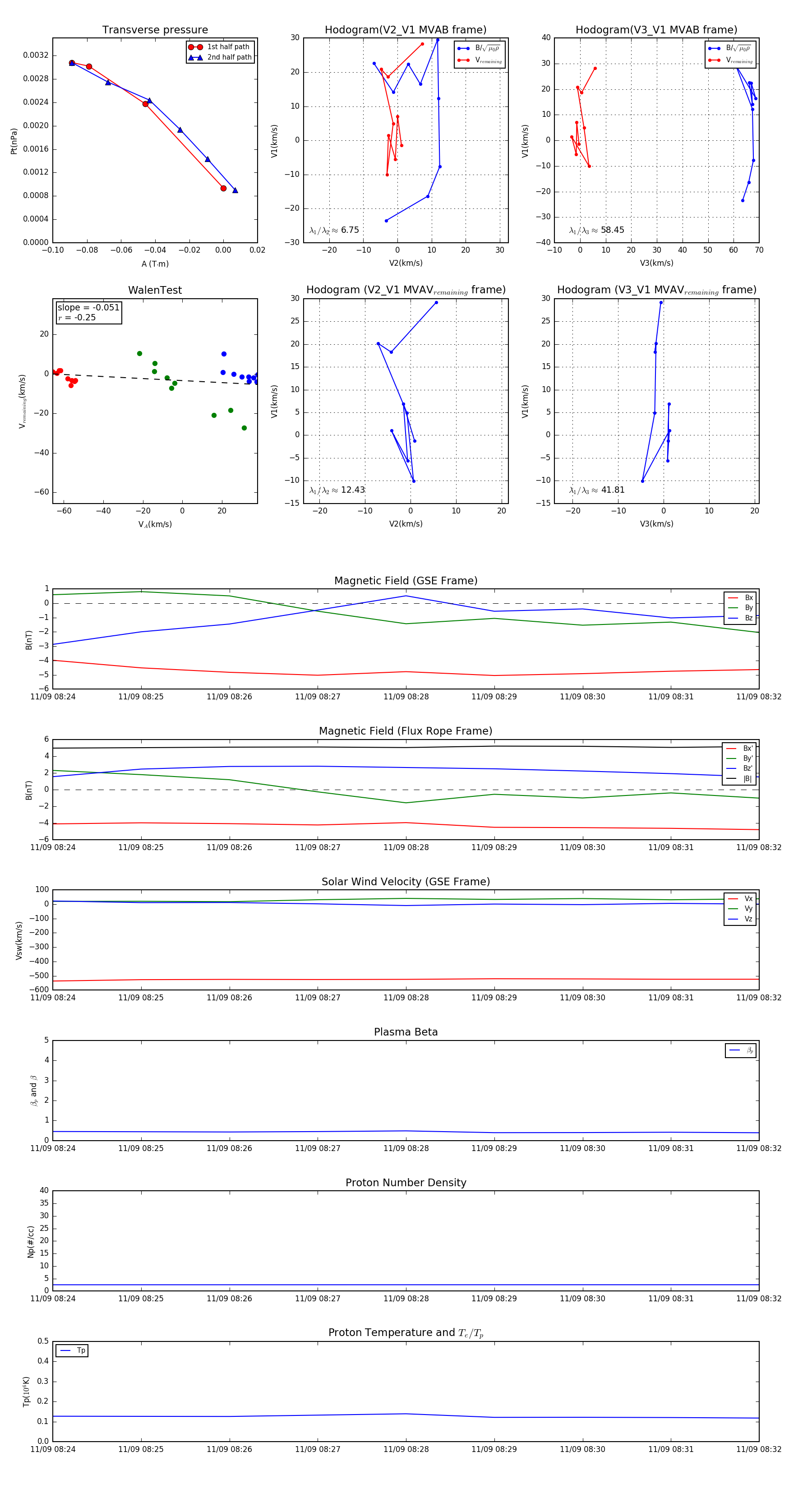Click the Vy legend entry
Image resolution: width=812 pixels, height=1489 pixels.
(740, 909)
